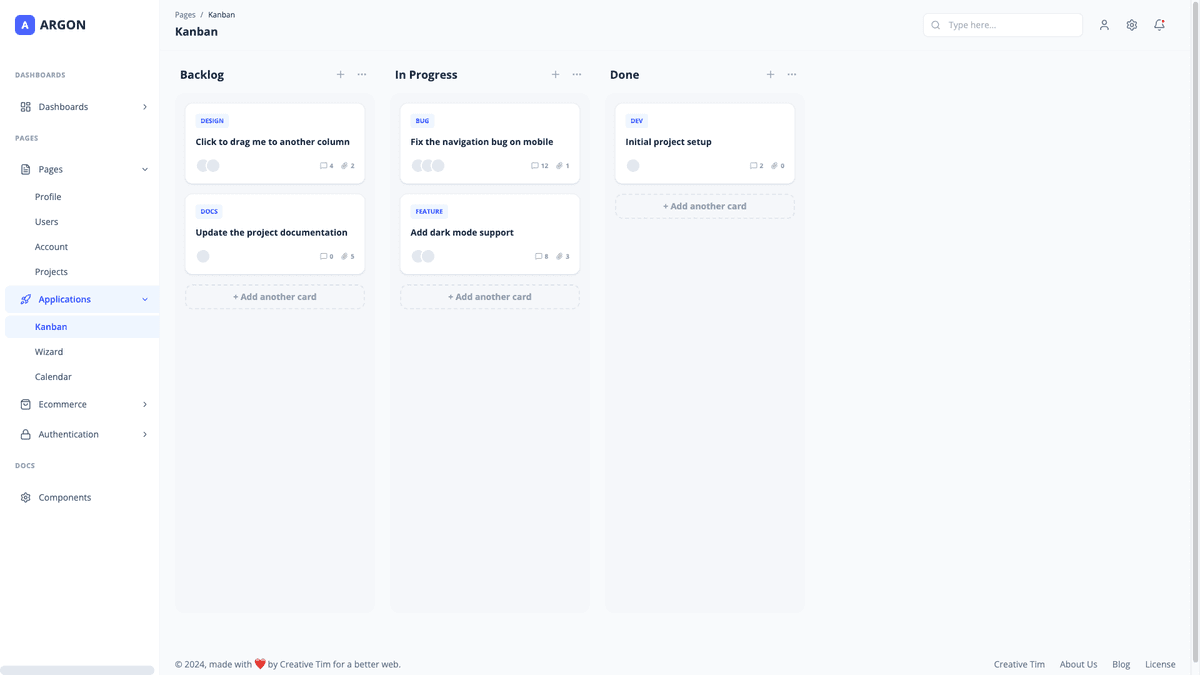Open the Ecommerce section icon
The image size is (1200, 675).
click(x=25, y=404)
